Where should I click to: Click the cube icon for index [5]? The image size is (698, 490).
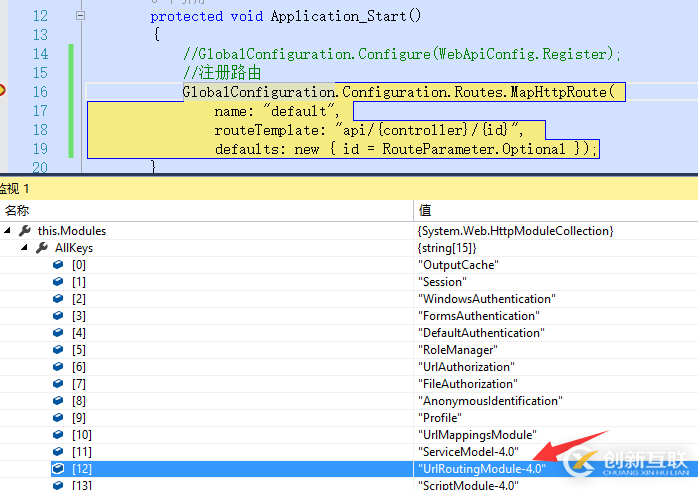(58, 349)
